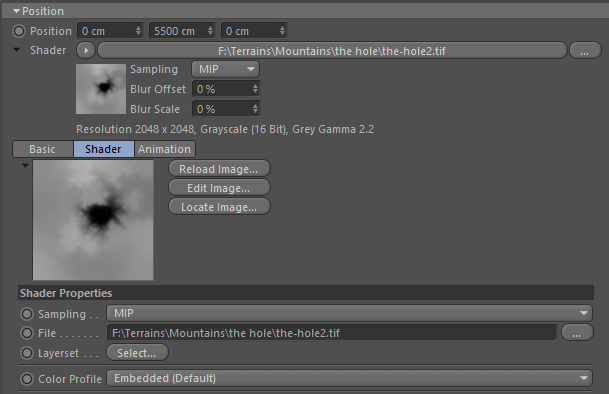Screen dimensions: 609x394
Task: Browse with the ellipsis button beside shader path
Action: (x=585, y=51)
